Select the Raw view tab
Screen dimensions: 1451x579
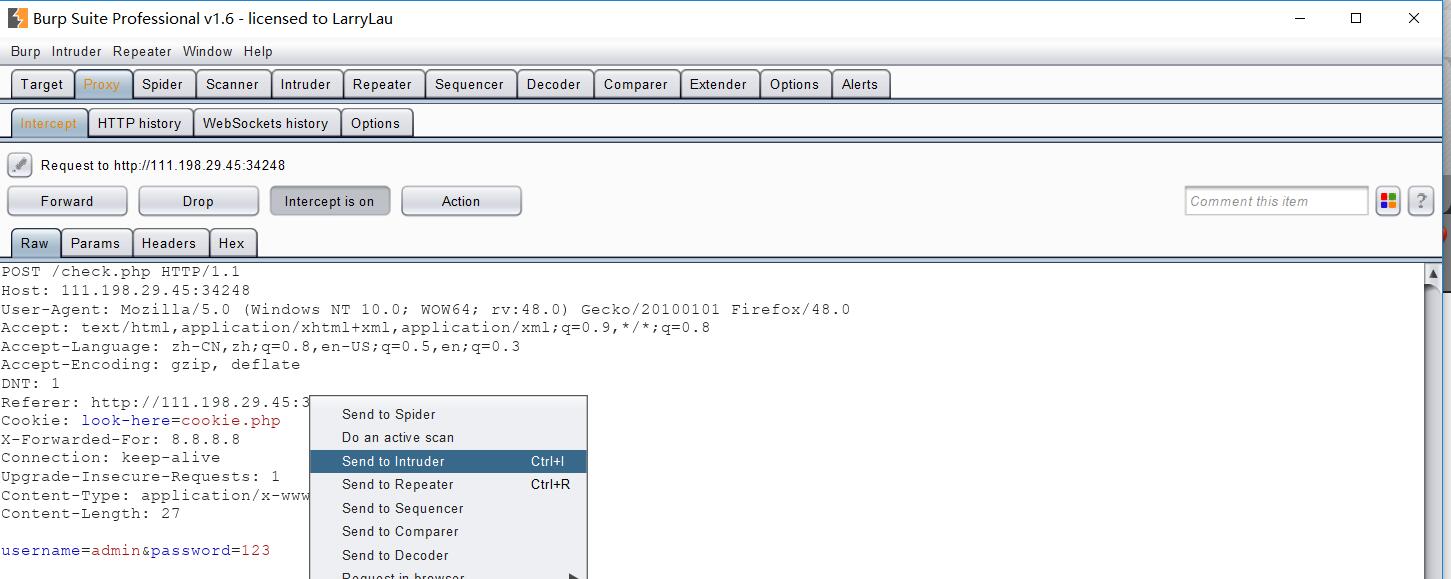[x=35, y=243]
